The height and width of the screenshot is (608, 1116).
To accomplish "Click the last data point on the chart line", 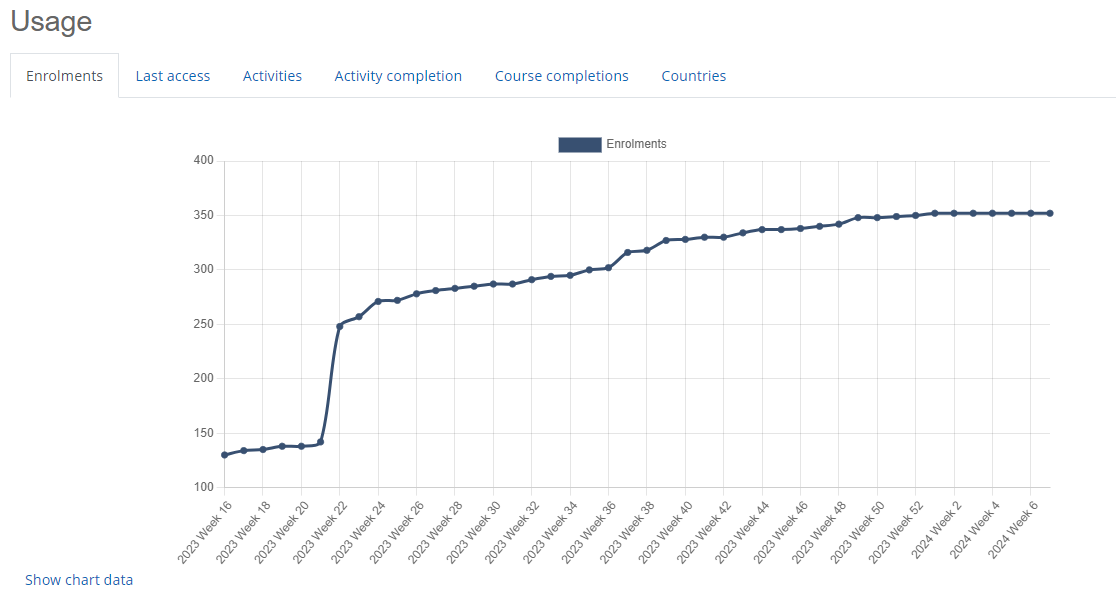I will (x=1050, y=213).
